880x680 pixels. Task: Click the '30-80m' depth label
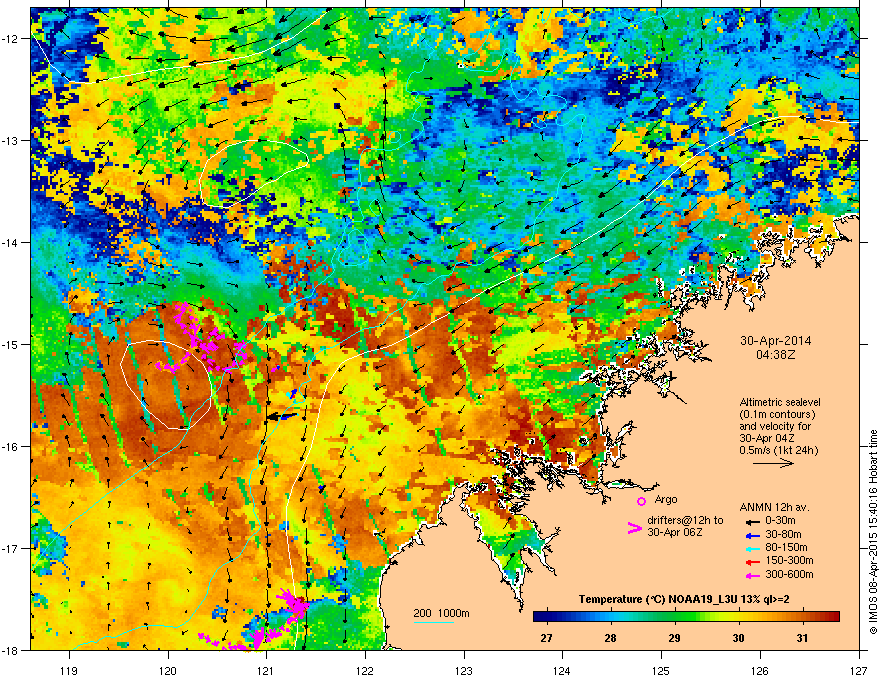[783, 534]
